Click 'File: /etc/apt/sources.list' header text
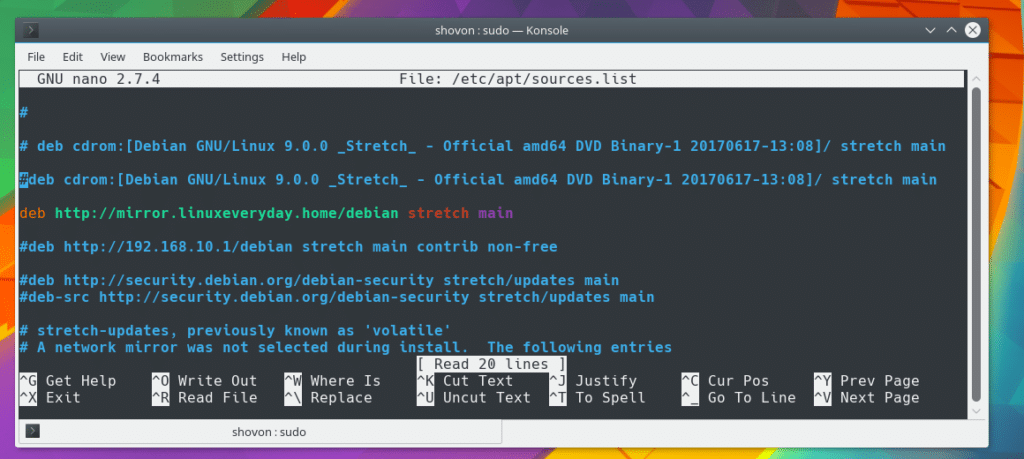This screenshot has width=1024, height=459. click(518, 80)
